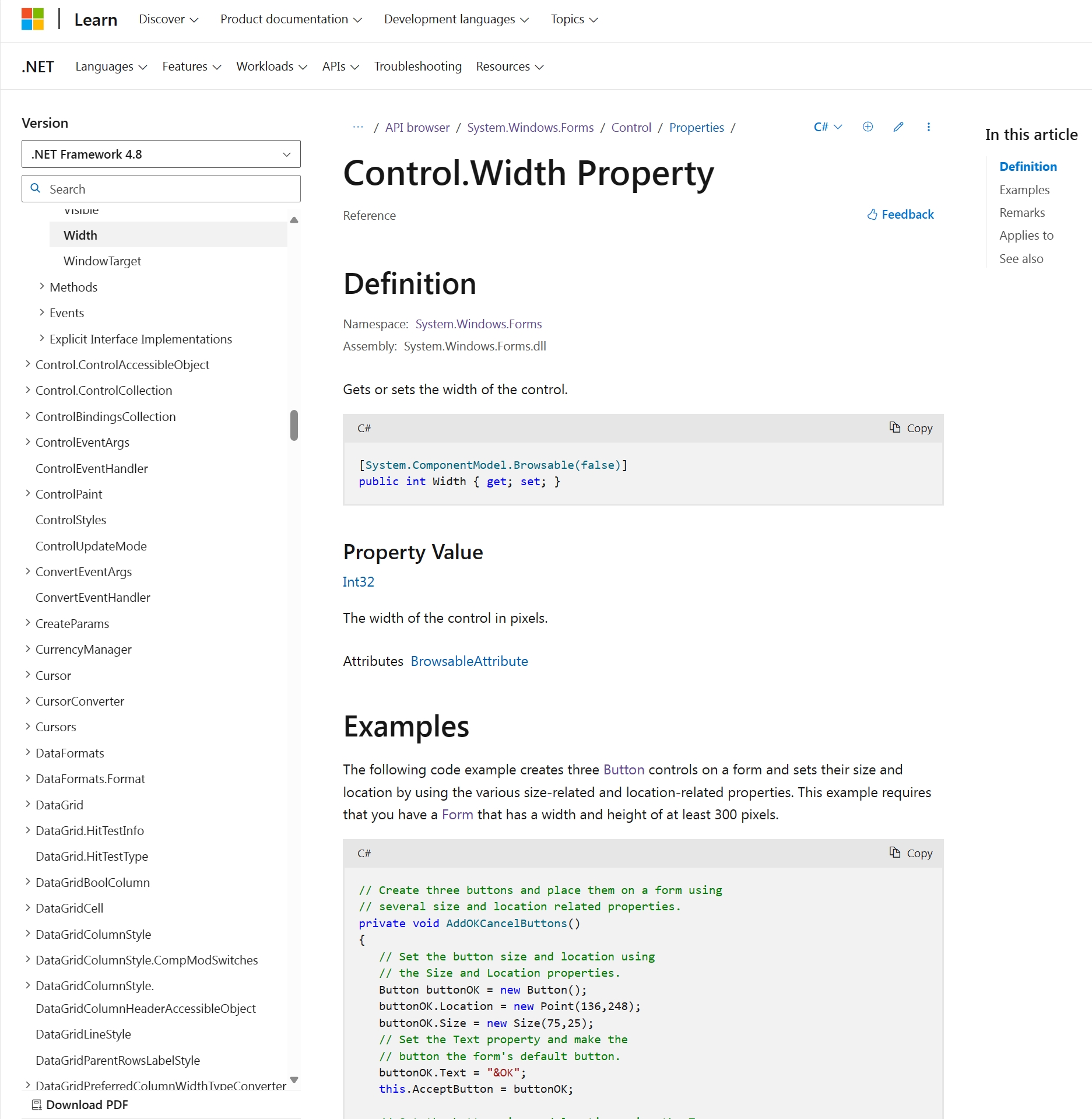Open the Troubleshooting menu
The image size is (1092, 1119).
click(417, 66)
